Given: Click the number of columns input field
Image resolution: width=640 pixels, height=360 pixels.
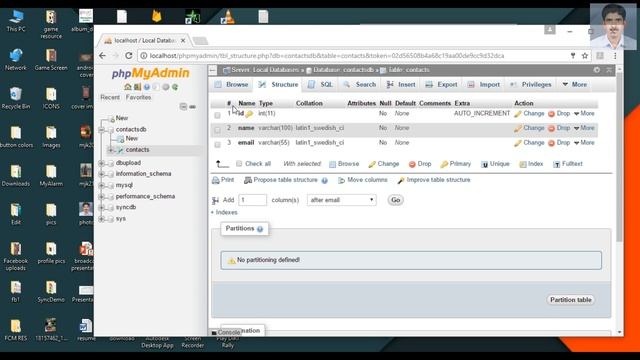Looking at the screenshot, I should [x=253, y=200].
